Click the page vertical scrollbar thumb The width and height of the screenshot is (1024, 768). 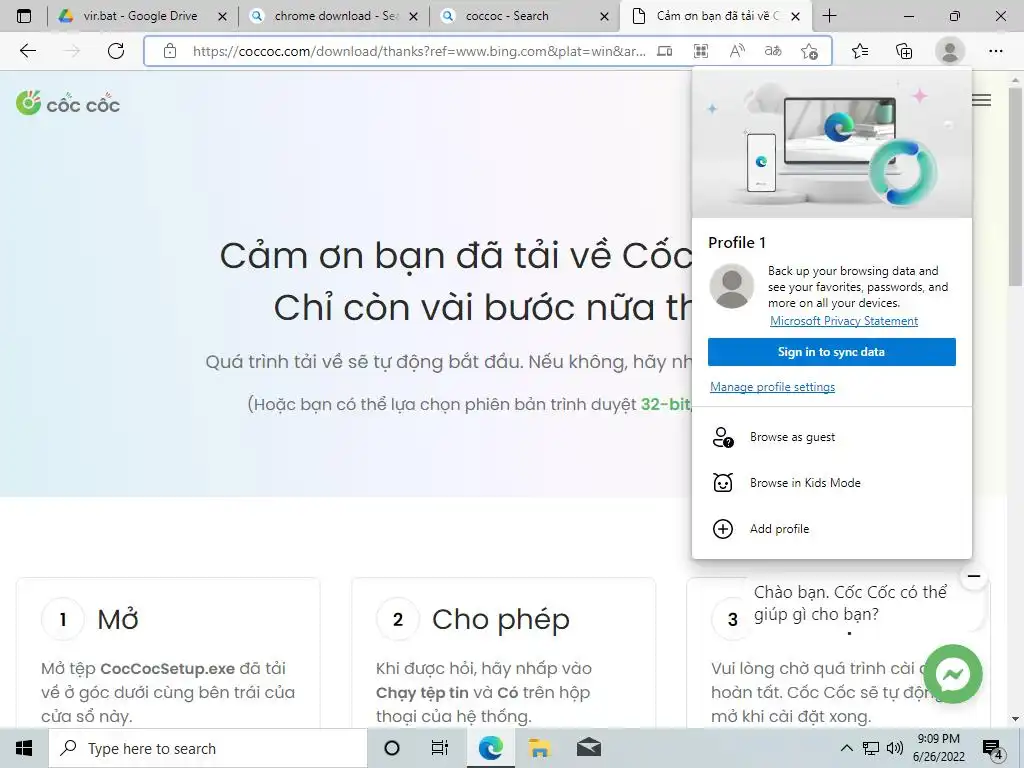pos(1015,186)
